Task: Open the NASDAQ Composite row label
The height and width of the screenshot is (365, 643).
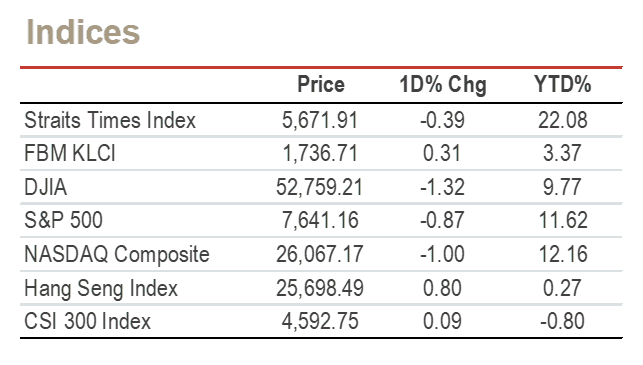Action: click(x=117, y=255)
